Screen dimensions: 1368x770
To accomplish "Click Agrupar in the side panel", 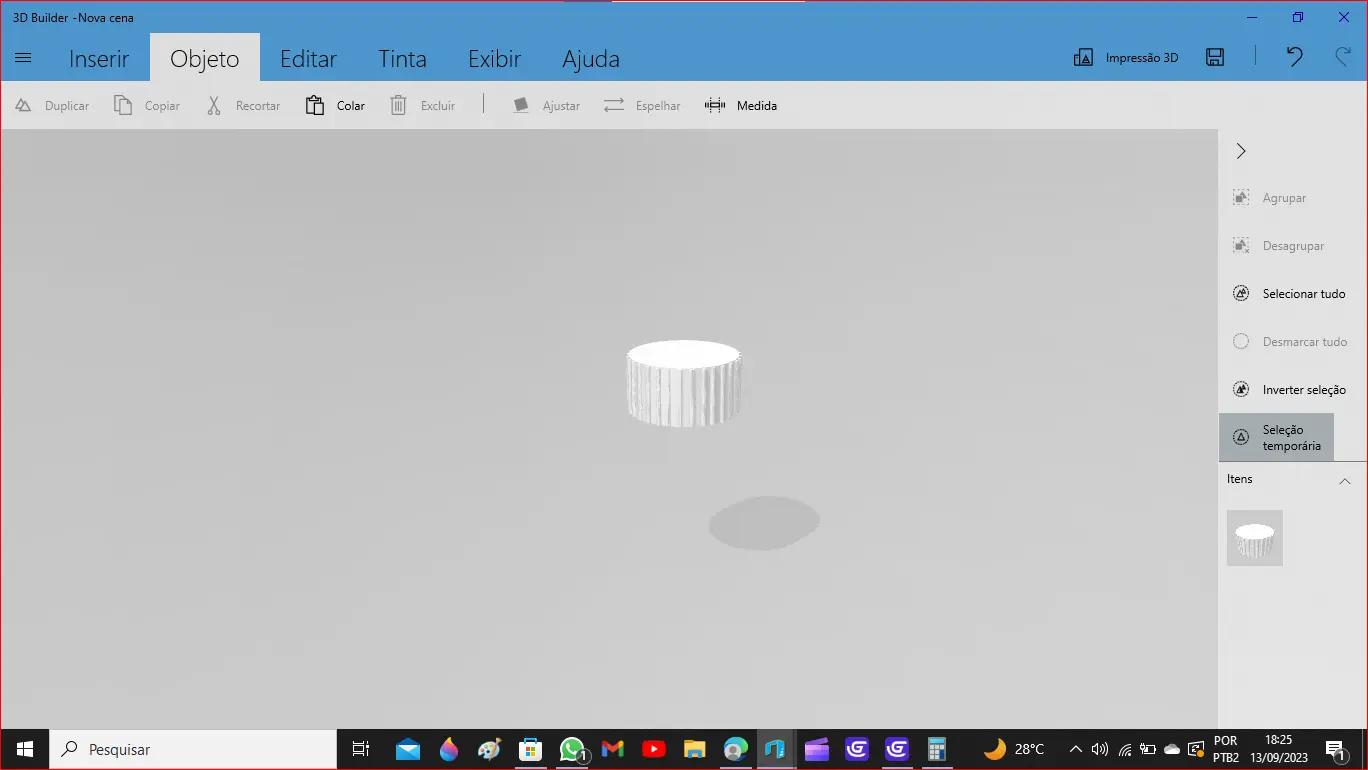I will click(1270, 198).
